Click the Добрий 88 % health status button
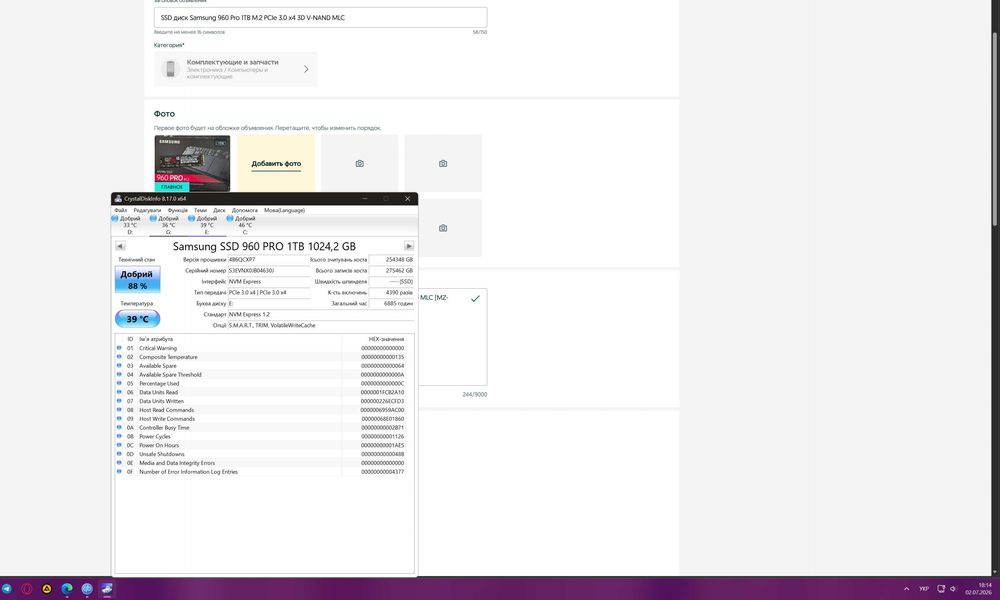This screenshot has height=600, width=1000. tap(137, 279)
